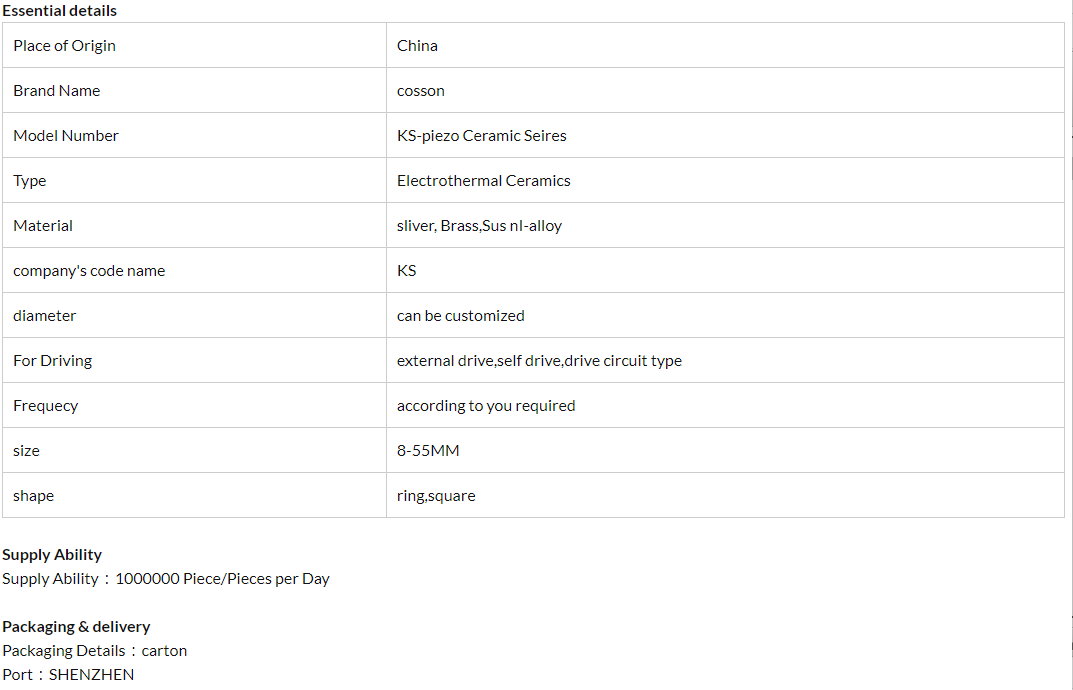Click the company's code name label

(x=89, y=271)
